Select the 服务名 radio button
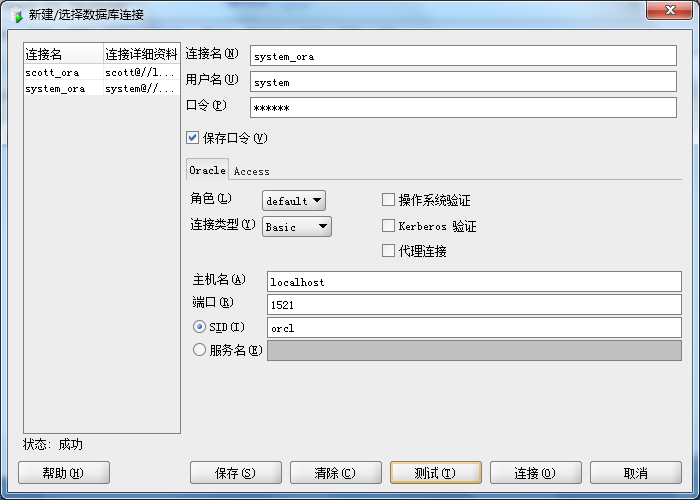Screen dimensions: 700x500 (x=199, y=350)
